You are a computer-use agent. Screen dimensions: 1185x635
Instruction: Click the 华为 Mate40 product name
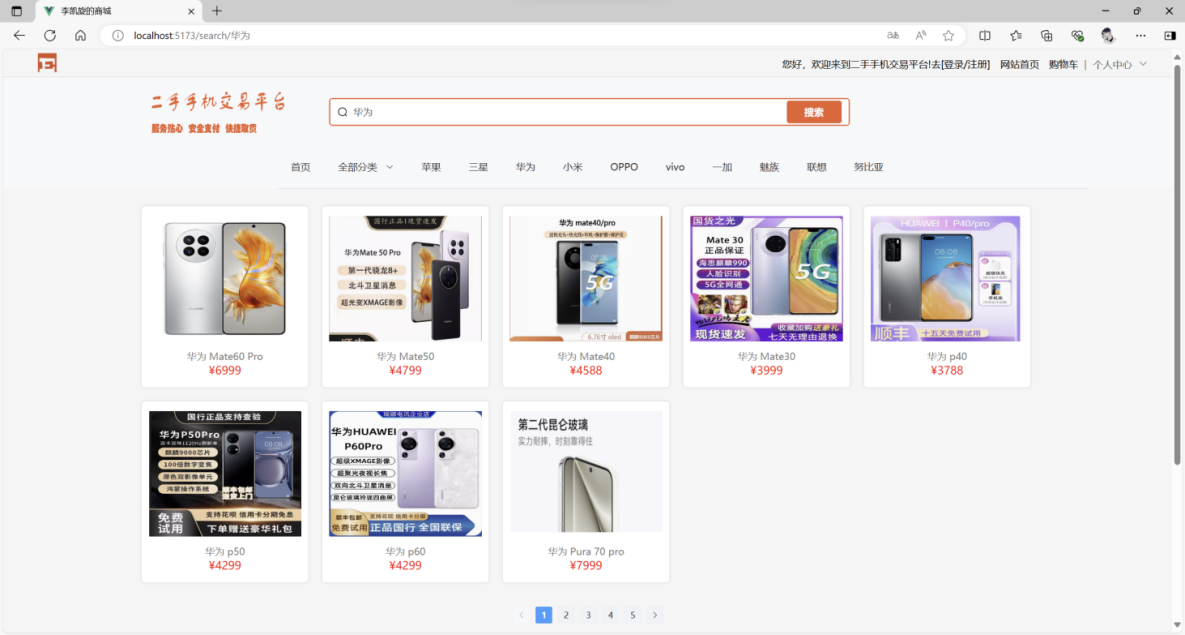tap(586, 356)
